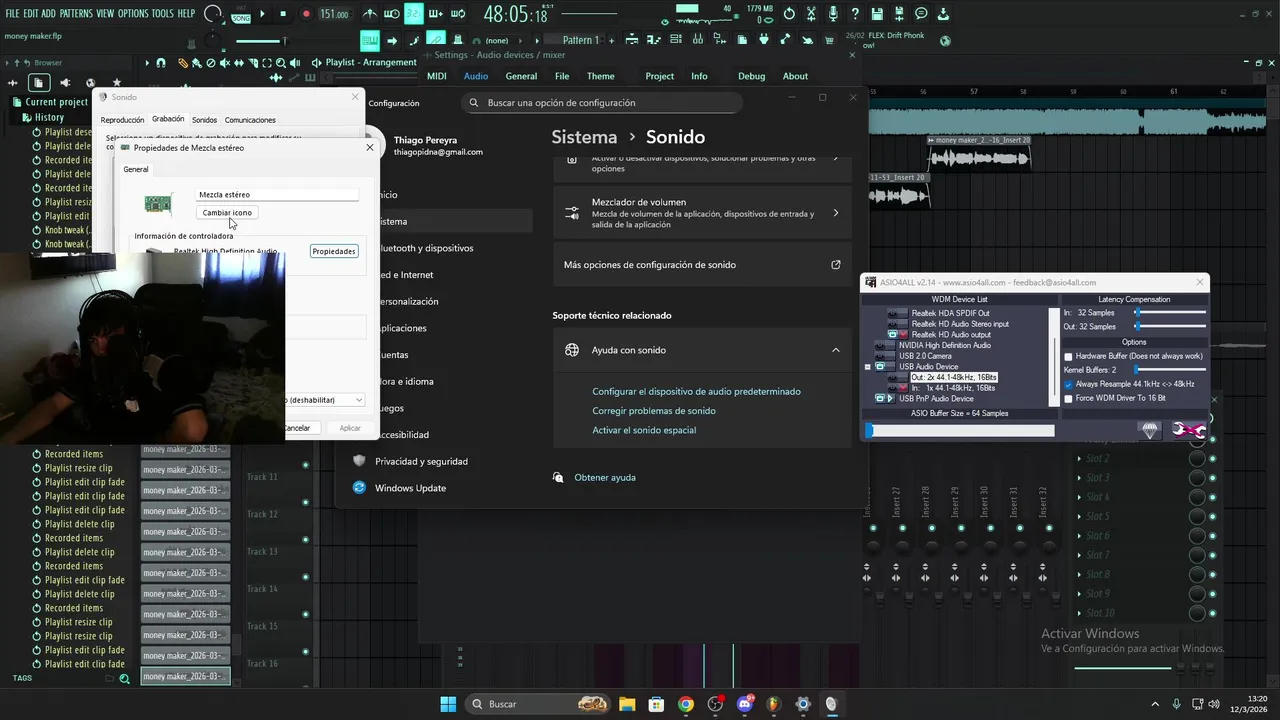
Task: Open the File Explorer icon on taskbar
Action: [627, 704]
